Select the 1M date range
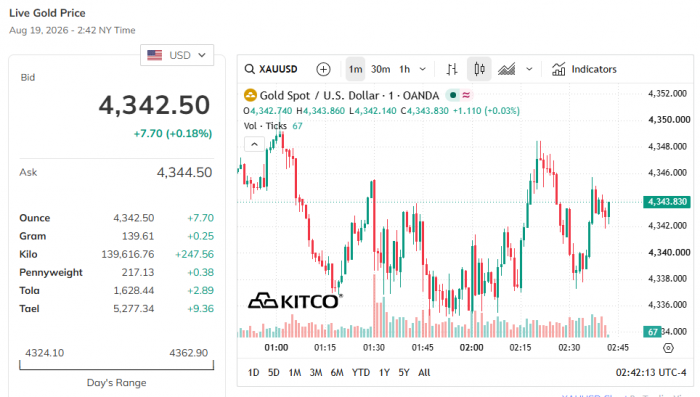 pyautogui.click(x=295, y=372)
